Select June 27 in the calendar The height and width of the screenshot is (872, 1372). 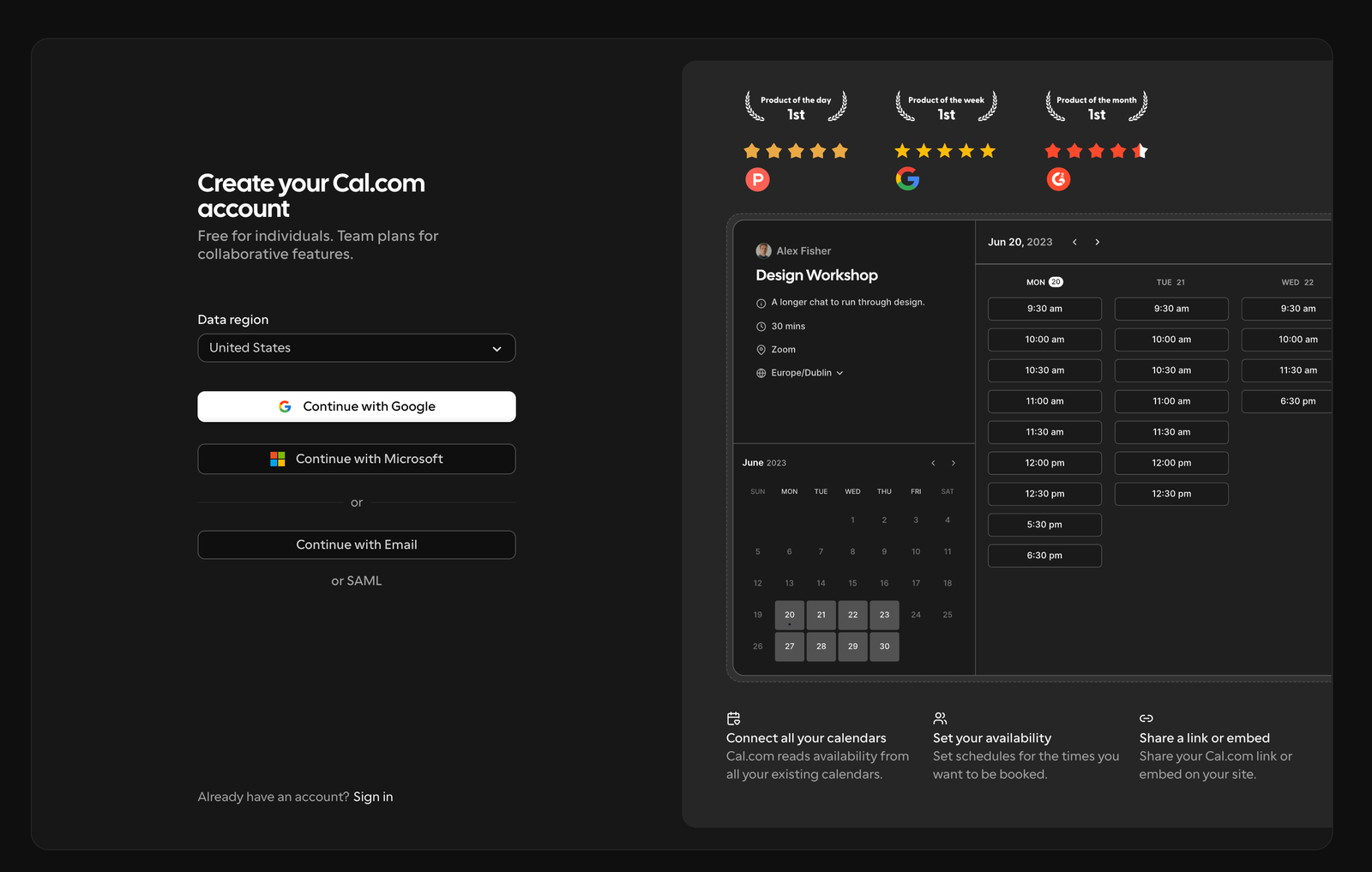click(790, 646)
